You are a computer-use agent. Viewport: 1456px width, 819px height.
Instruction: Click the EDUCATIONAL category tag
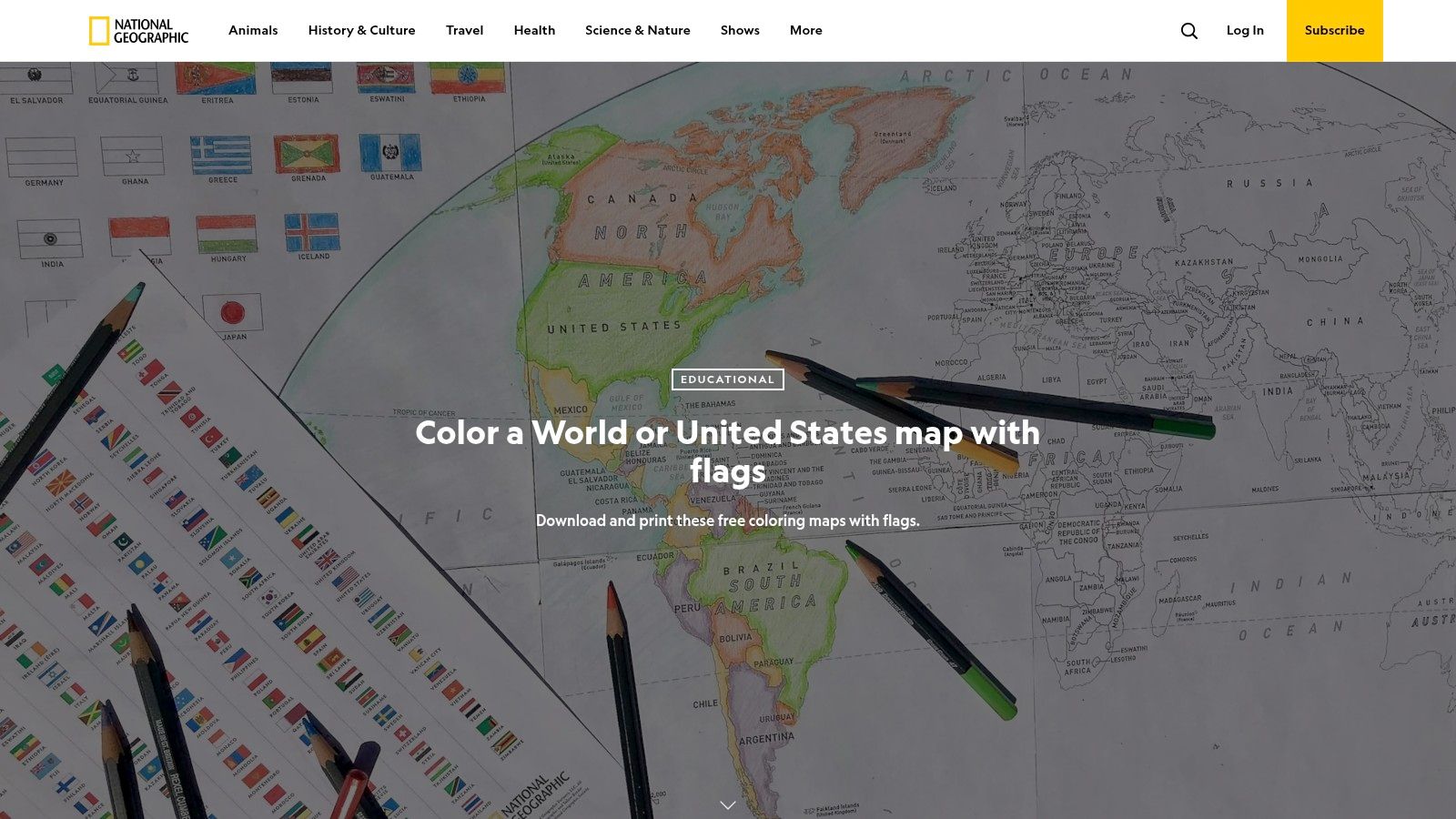(727, 379)
